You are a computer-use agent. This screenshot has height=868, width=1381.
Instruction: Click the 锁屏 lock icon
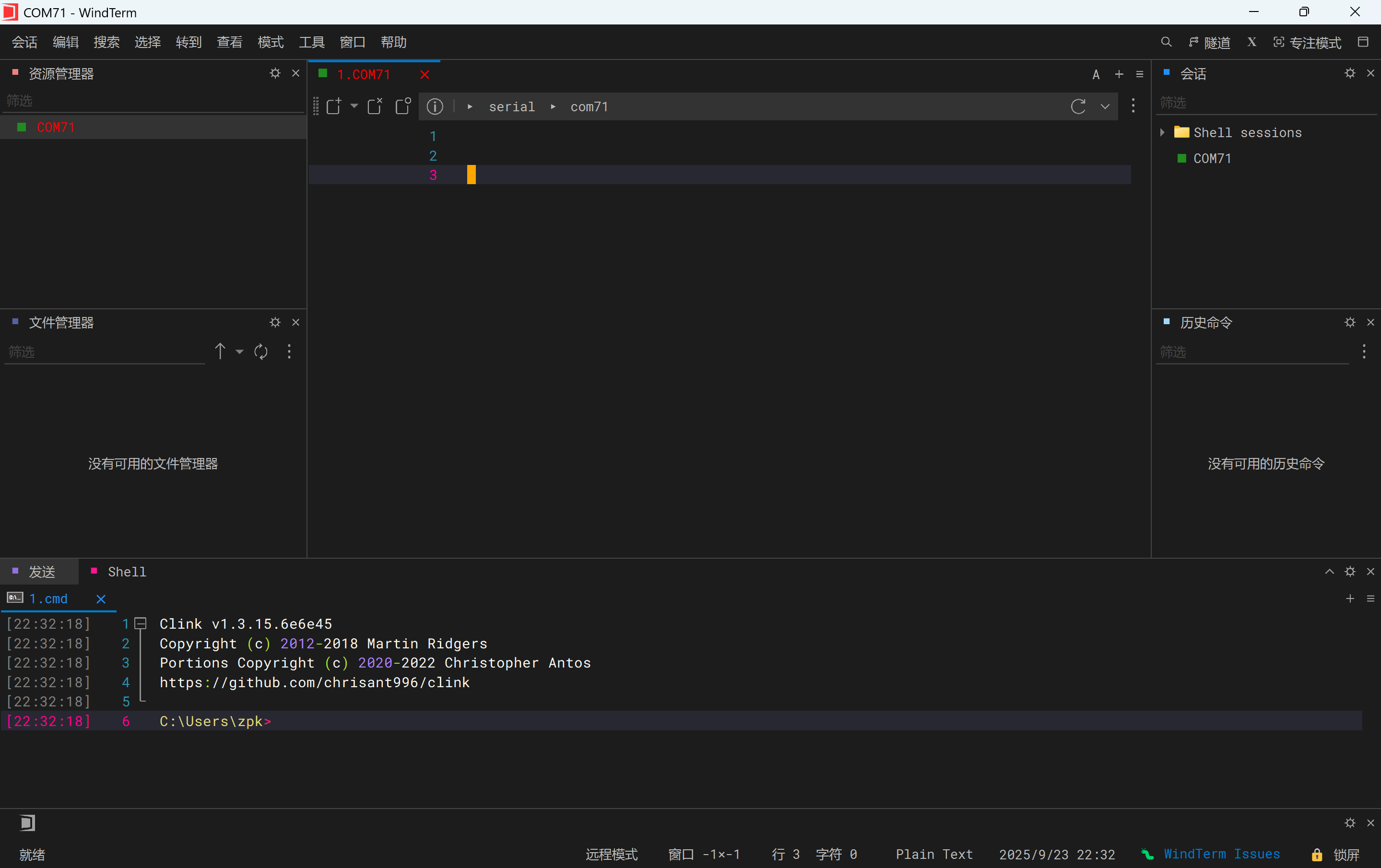tap(1317, 854)
